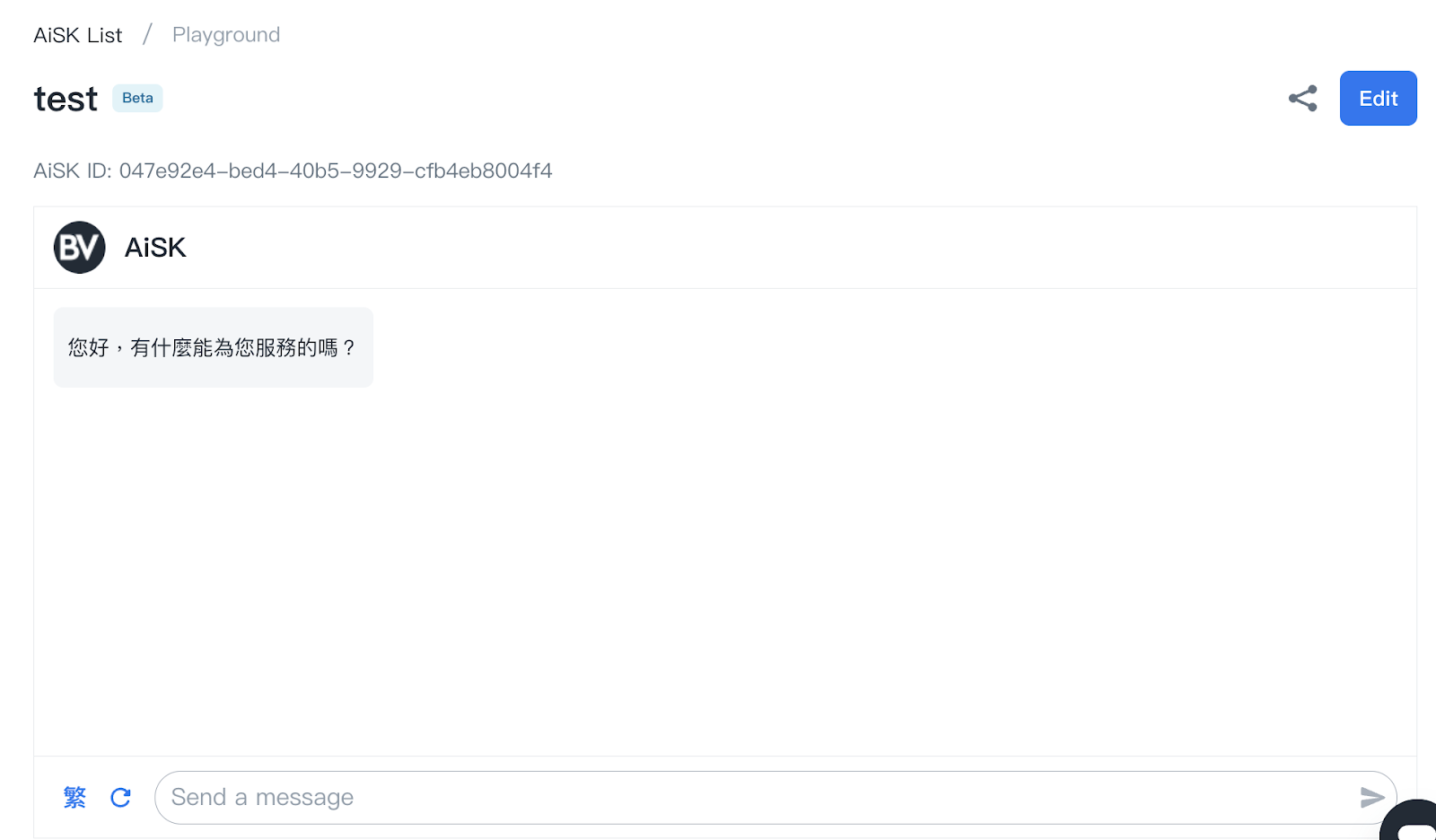
Task: Click the breadcrumb slash separator
Action: click(x=147, y=35)
